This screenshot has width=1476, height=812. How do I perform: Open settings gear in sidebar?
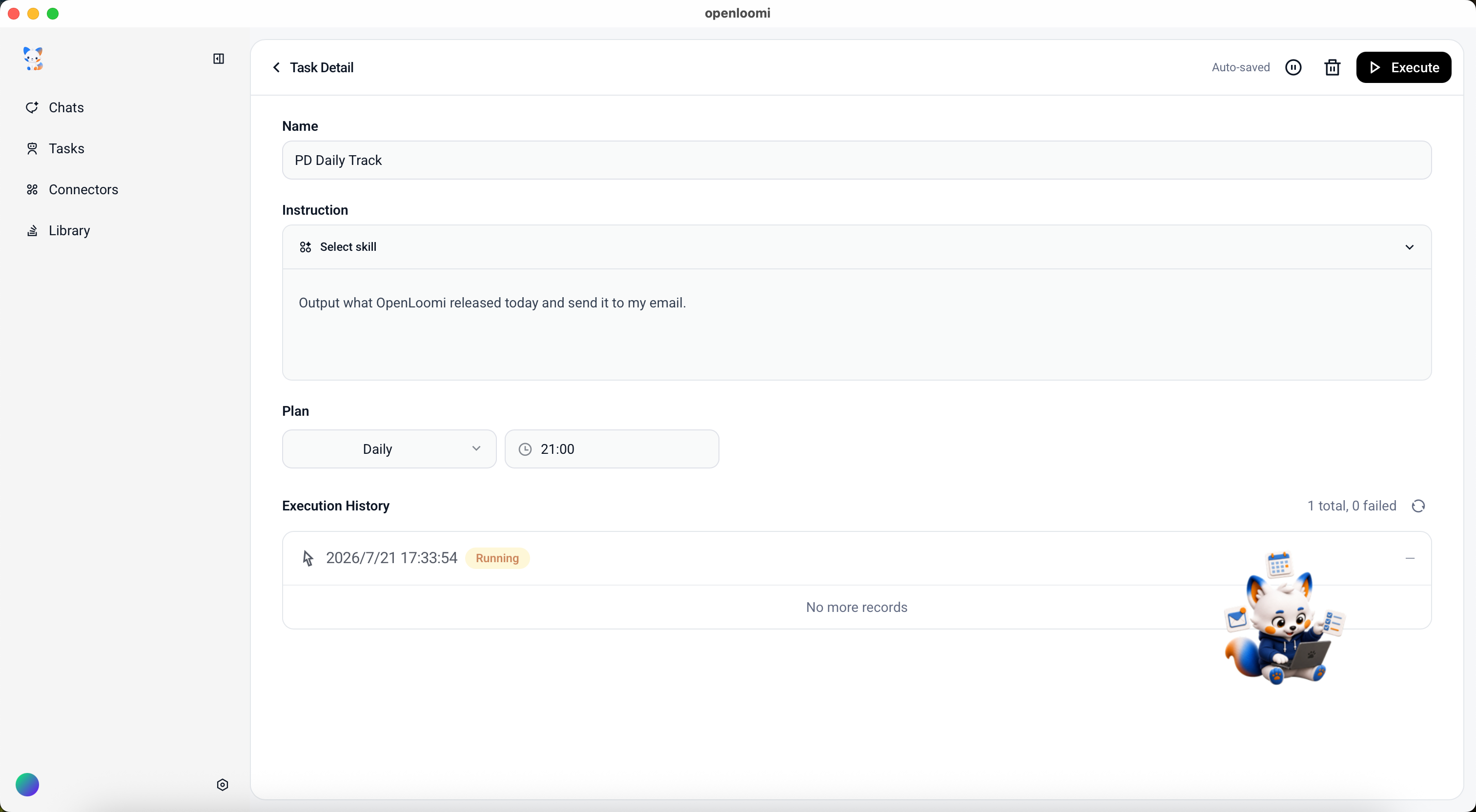pyautogui.click(x=223, y=785)
